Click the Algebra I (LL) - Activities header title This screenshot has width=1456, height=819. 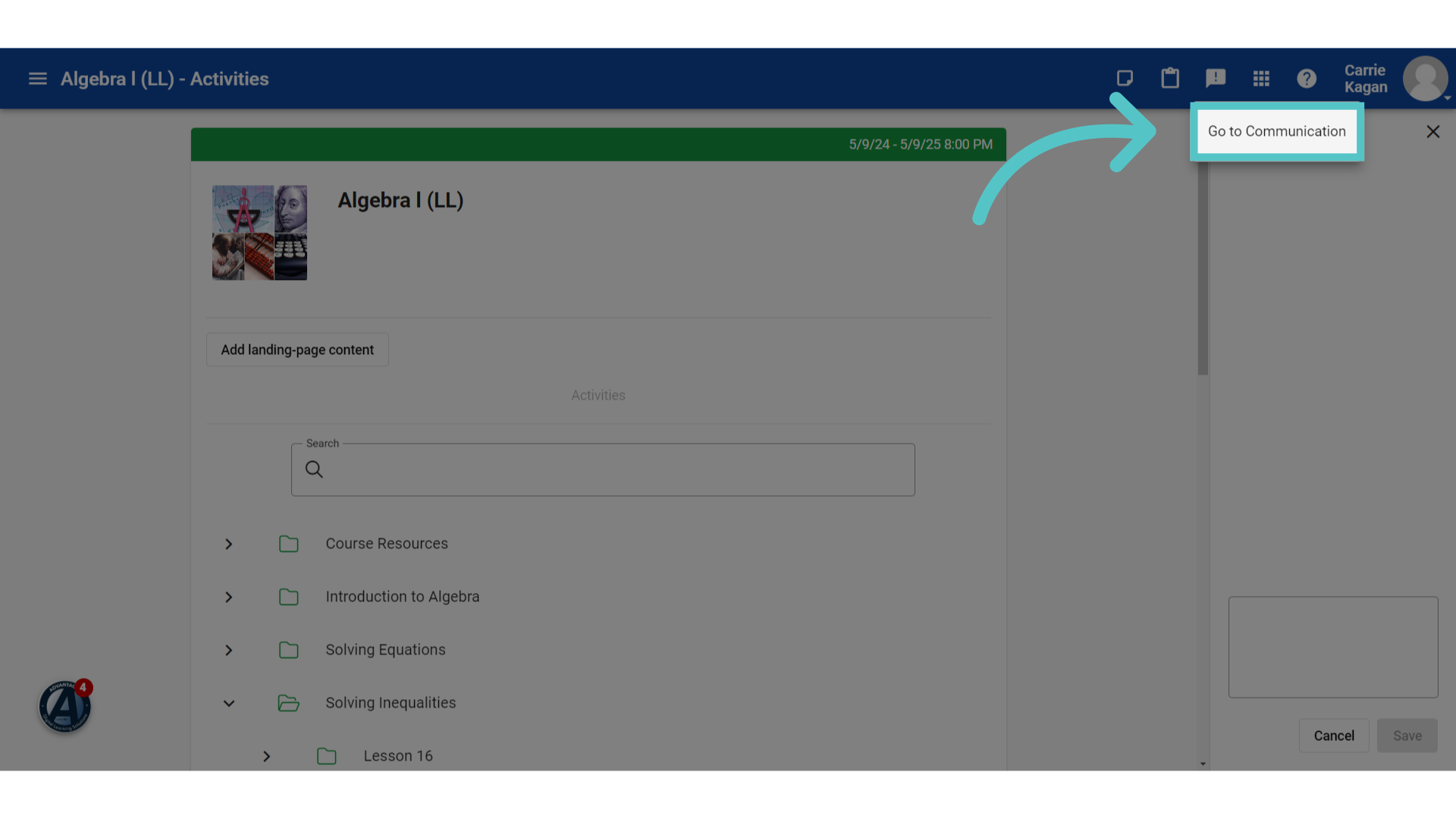165,79
